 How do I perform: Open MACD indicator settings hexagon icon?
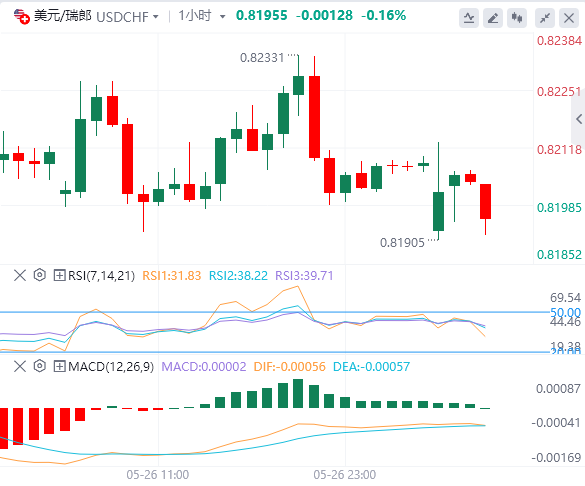coord(40,366)
